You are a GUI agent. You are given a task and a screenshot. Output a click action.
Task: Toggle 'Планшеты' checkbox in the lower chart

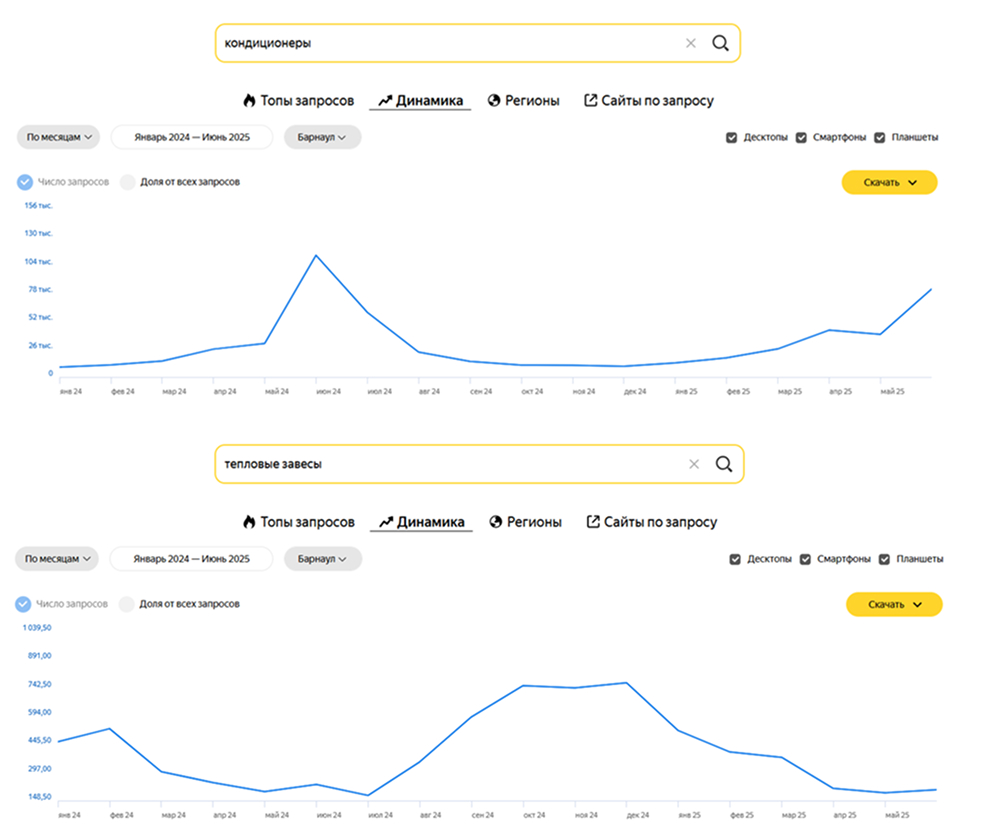(x=884, y=559)
